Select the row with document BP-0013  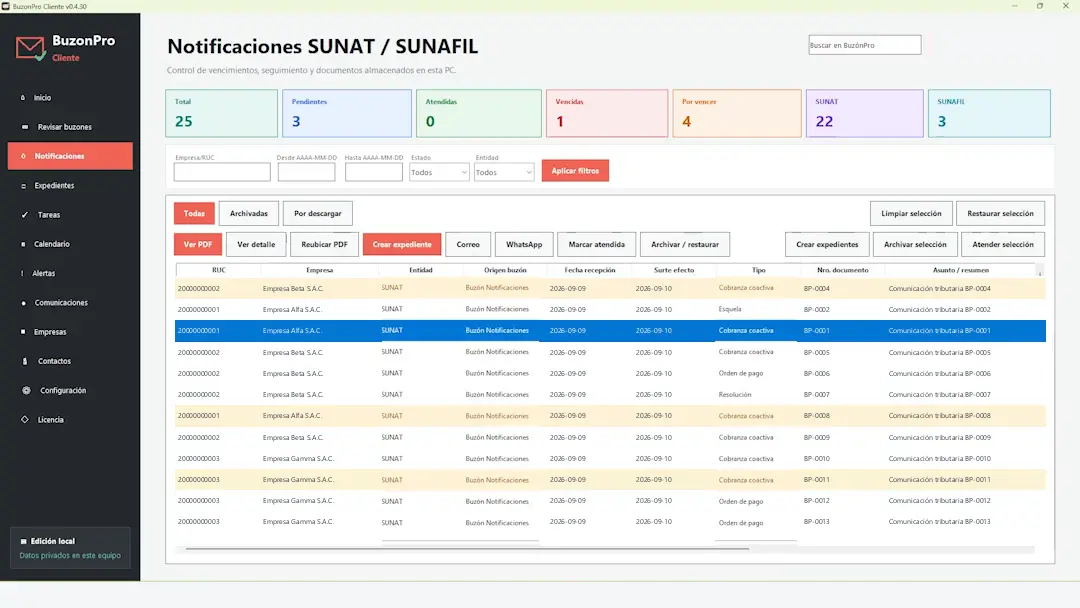pos(610,522)
